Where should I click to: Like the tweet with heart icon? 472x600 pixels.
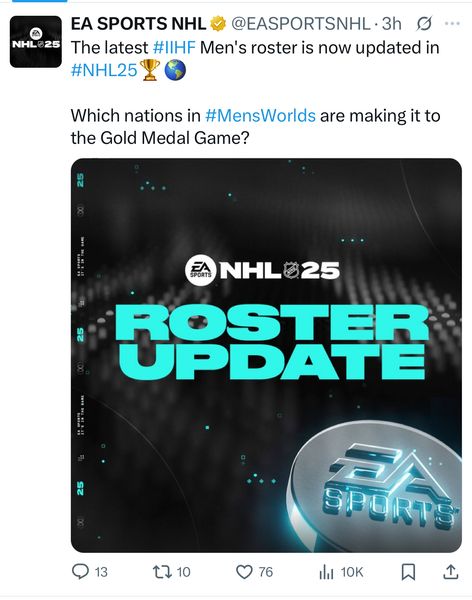pos(244,572)
